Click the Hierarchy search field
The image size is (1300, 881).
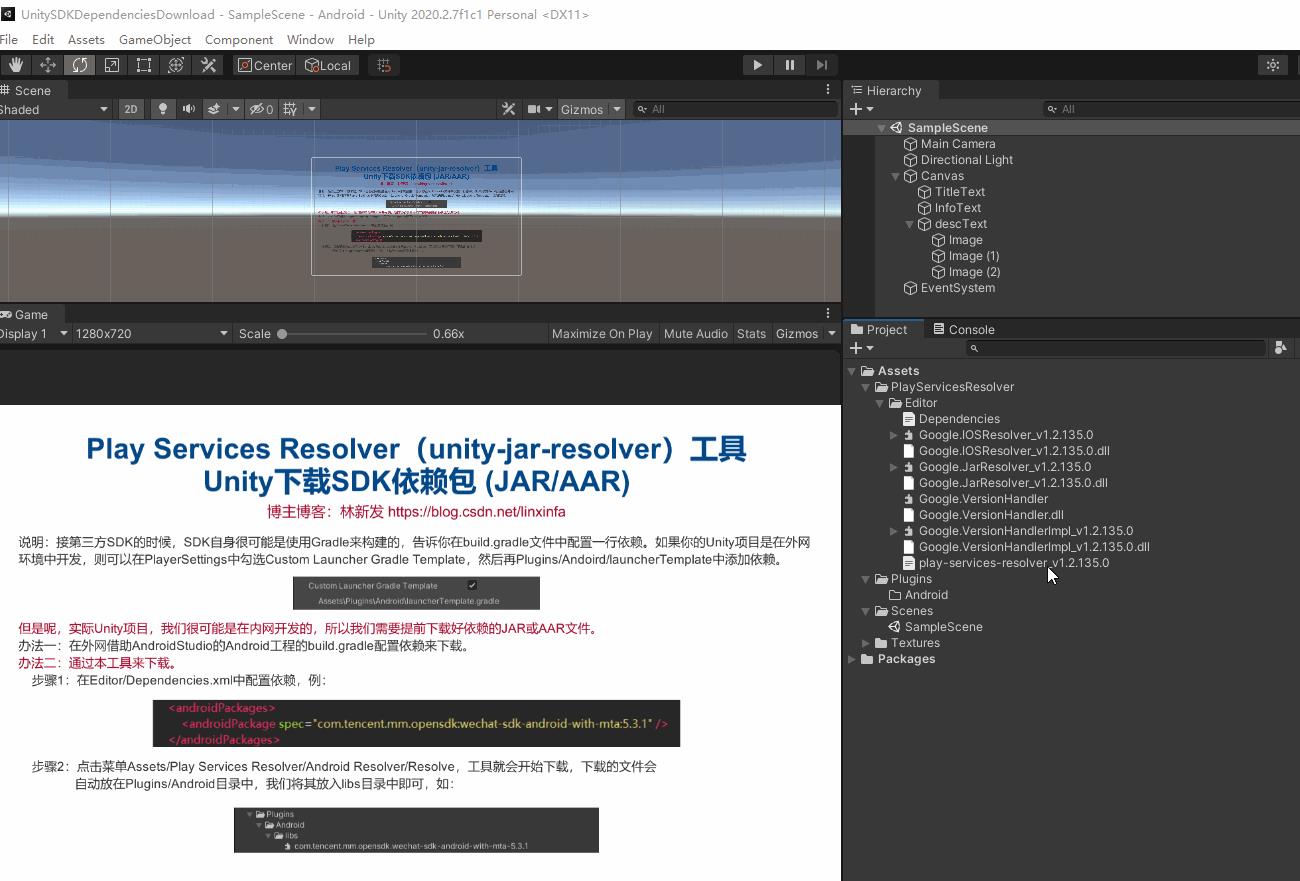click(x=1170, y=109)
